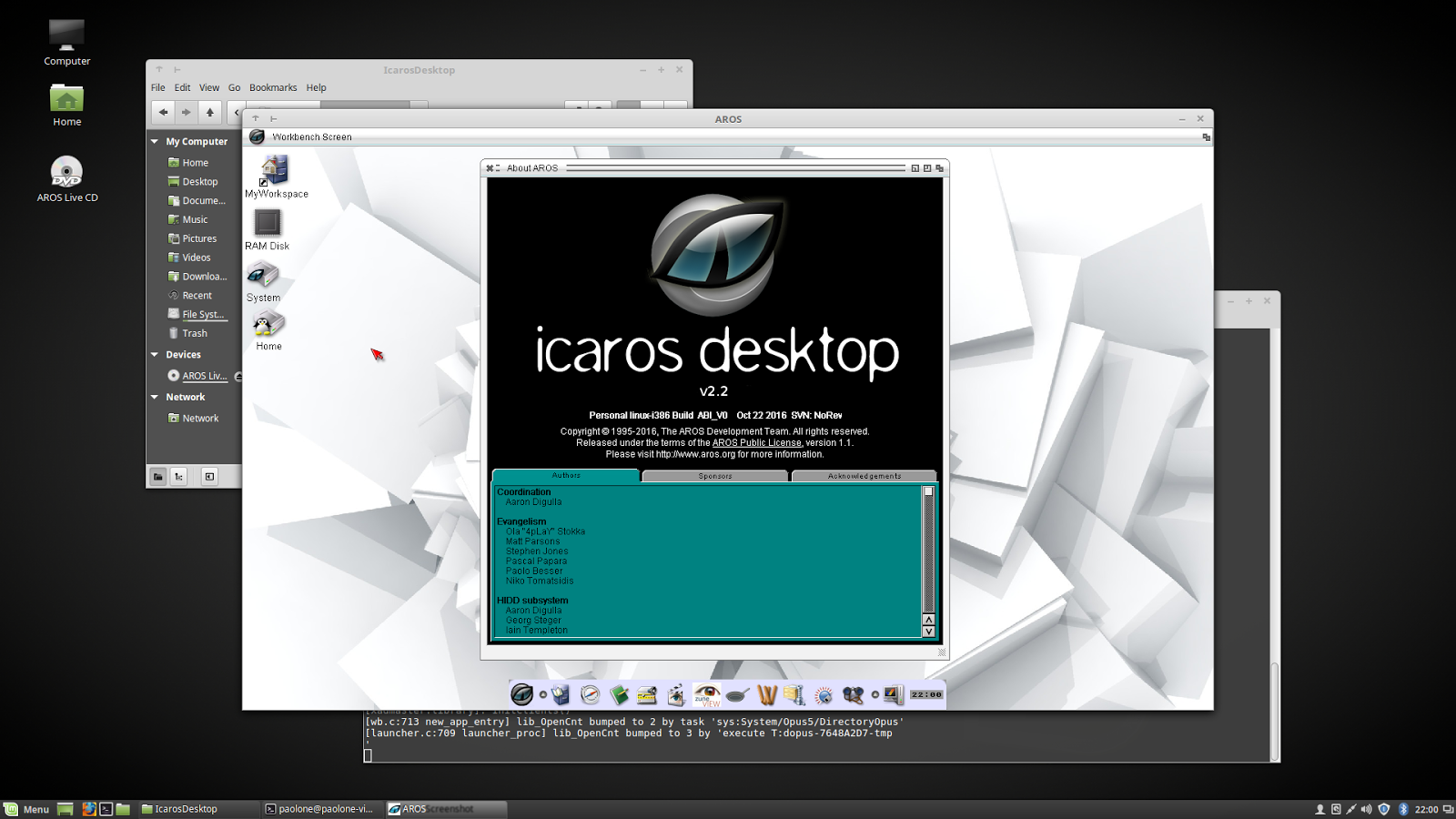Toggle the left dock collapse arrow
The image size is (1456, 819).
(x=543, y=694)
